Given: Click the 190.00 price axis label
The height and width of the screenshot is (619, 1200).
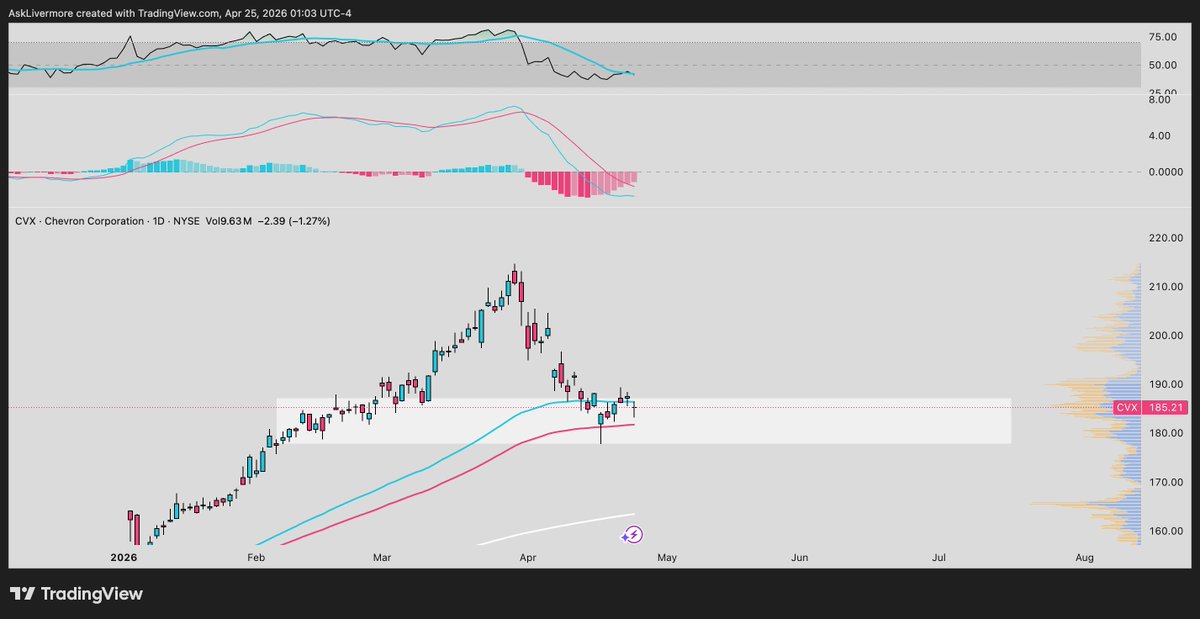Looking at the screenshot, I should coord(1165,385).
